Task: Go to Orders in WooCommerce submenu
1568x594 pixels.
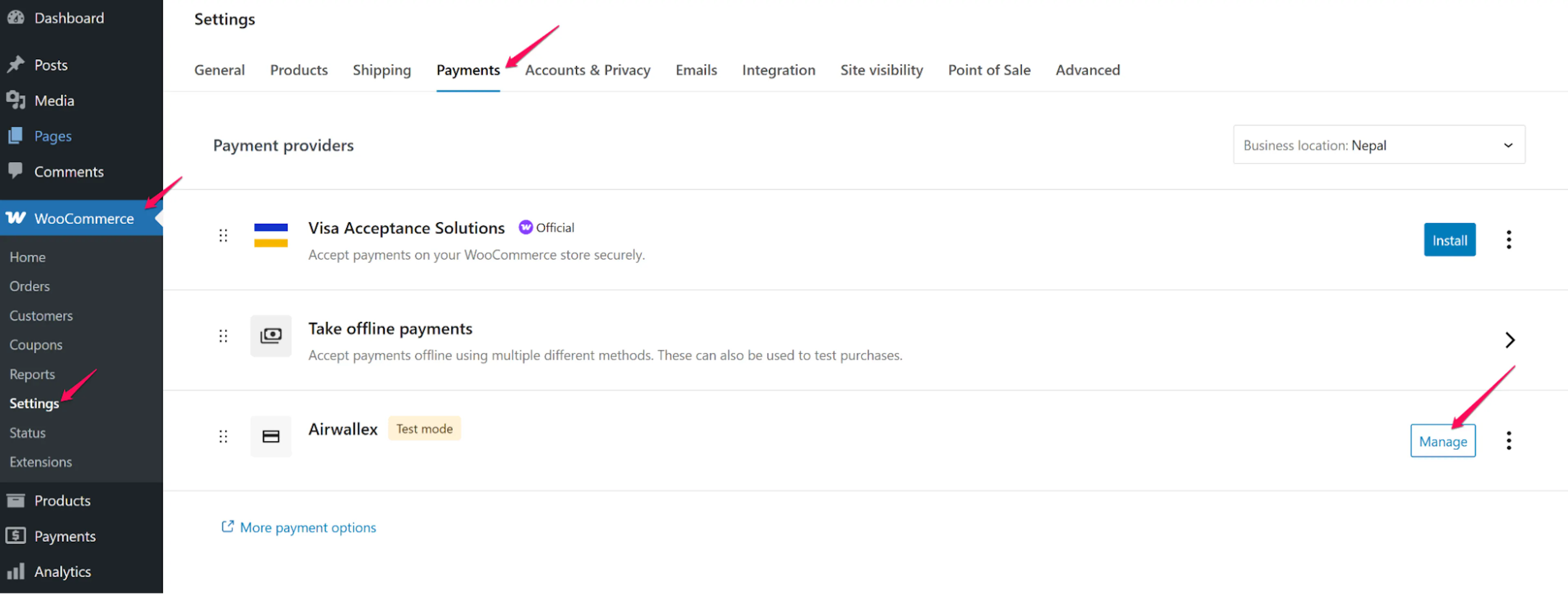Action: point(29,286)
